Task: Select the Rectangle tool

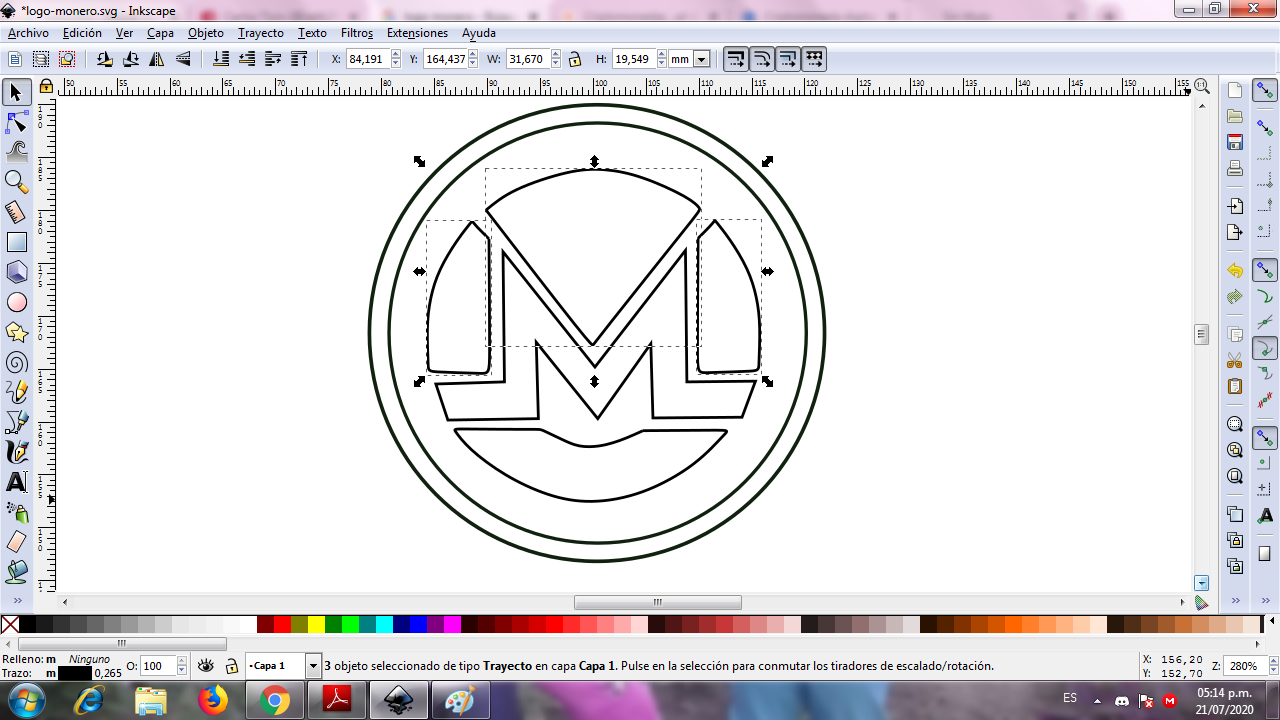Action: [x=16, y=242]
